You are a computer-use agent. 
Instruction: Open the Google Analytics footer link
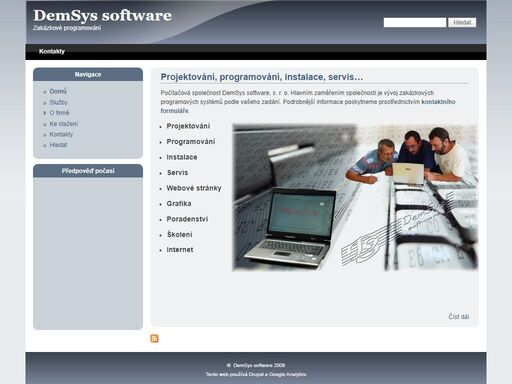click(288, 374)
